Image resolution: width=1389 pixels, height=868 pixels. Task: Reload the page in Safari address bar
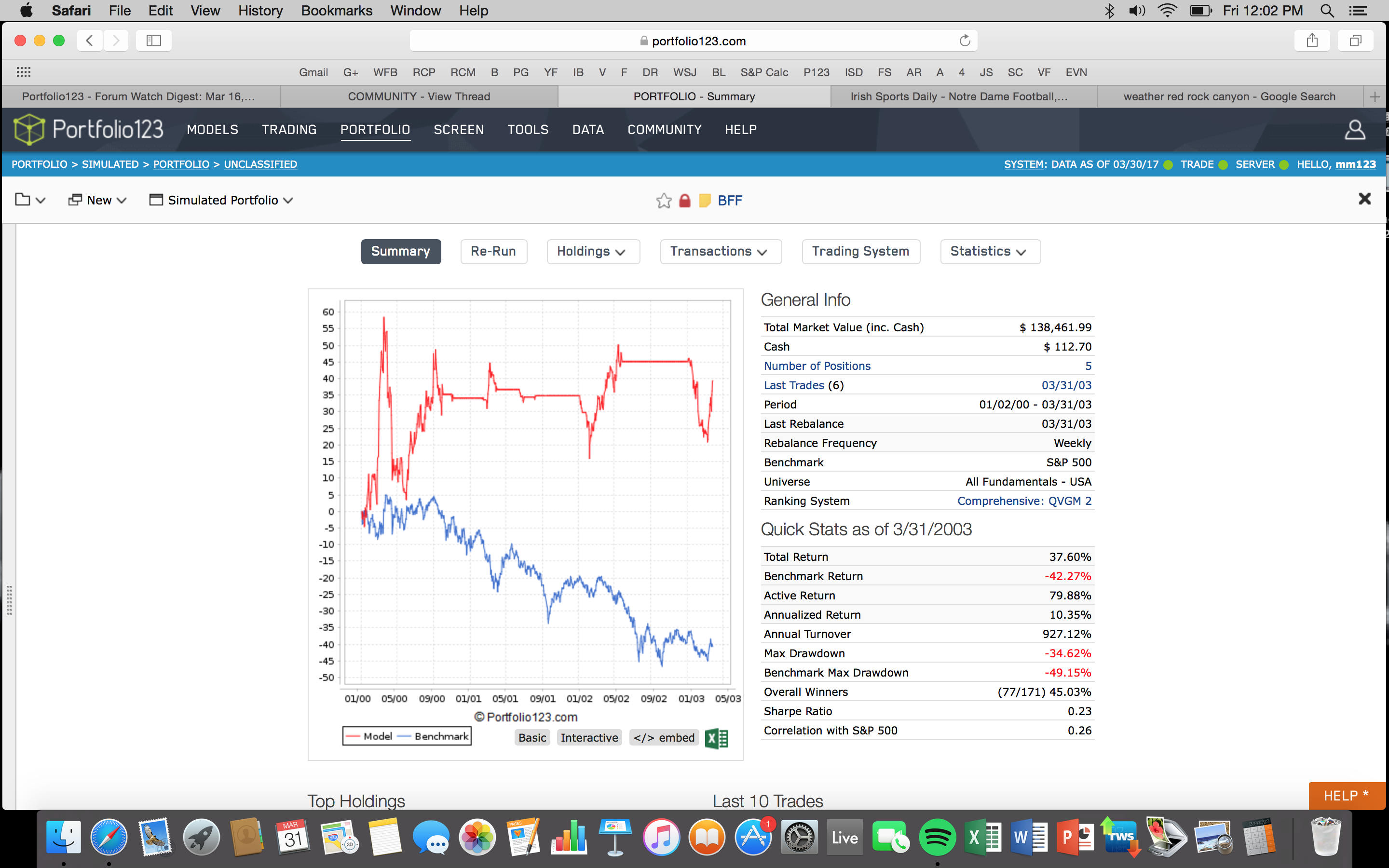tap(964, 41)
